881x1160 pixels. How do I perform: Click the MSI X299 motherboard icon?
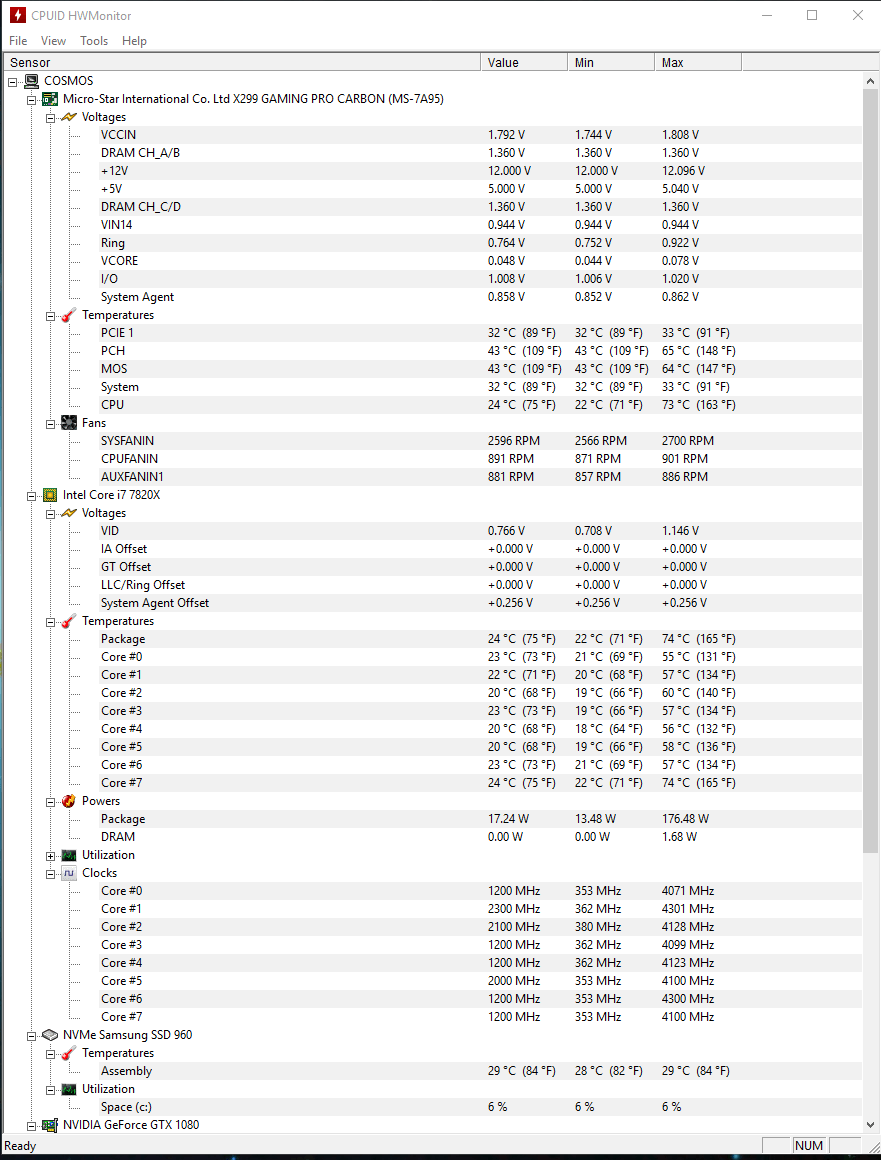(50, 99)
